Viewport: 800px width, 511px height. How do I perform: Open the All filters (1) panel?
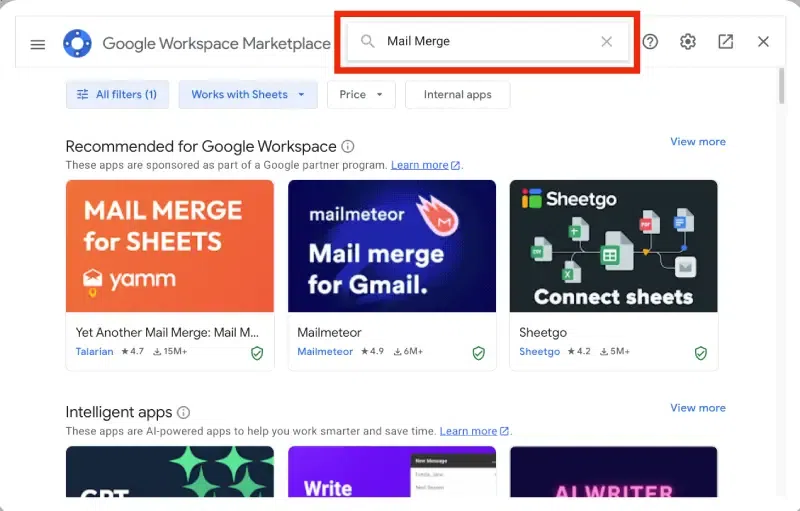pyautogui.click(x=117, y=95)
